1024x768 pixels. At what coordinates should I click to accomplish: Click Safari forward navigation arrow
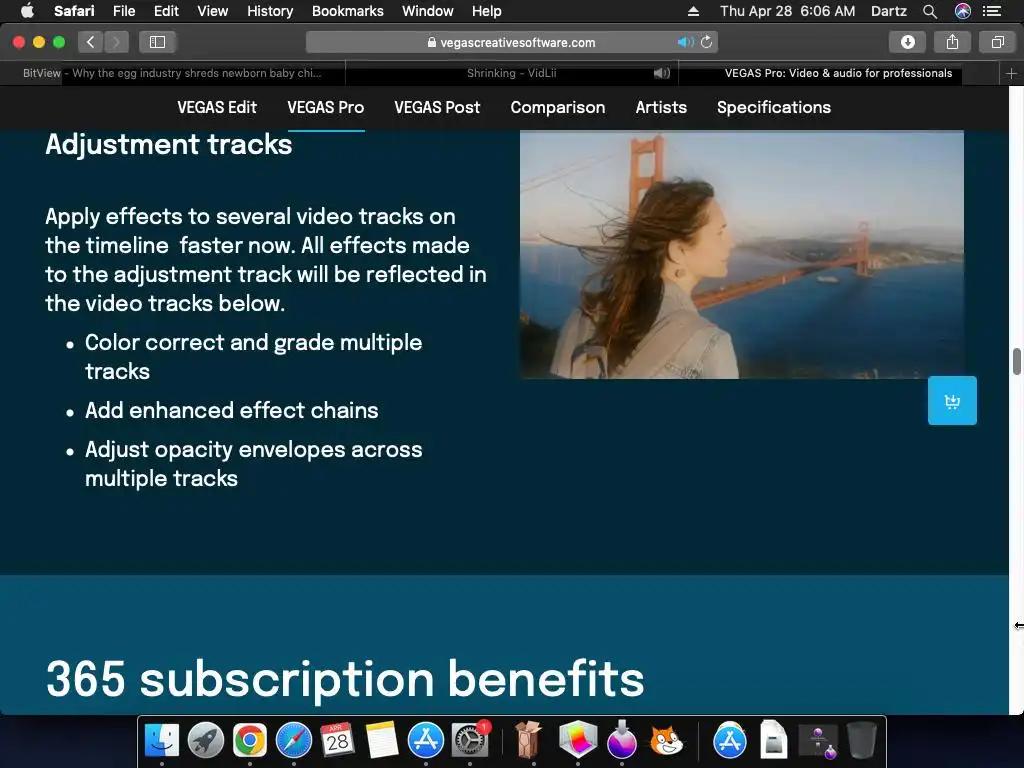click(x=116, y=42)
